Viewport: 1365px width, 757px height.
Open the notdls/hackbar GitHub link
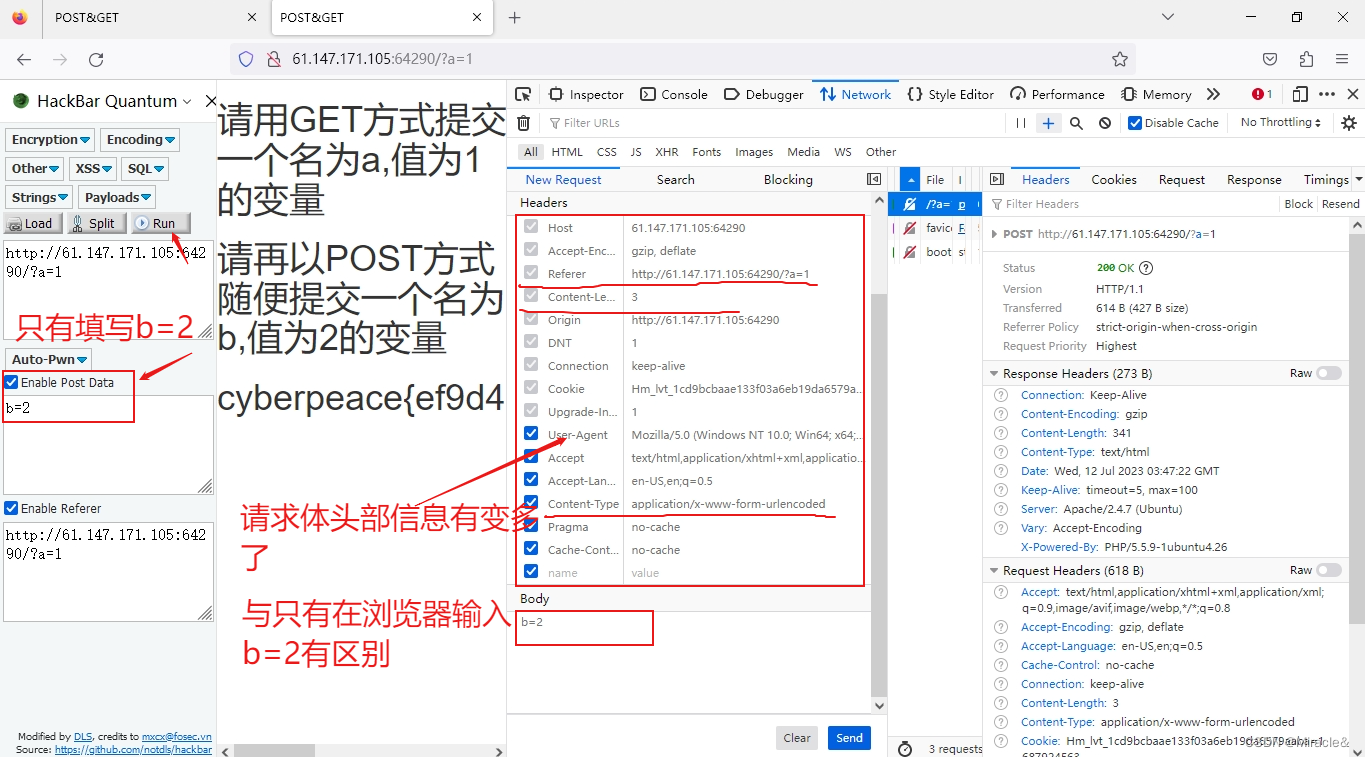(133, 749)
